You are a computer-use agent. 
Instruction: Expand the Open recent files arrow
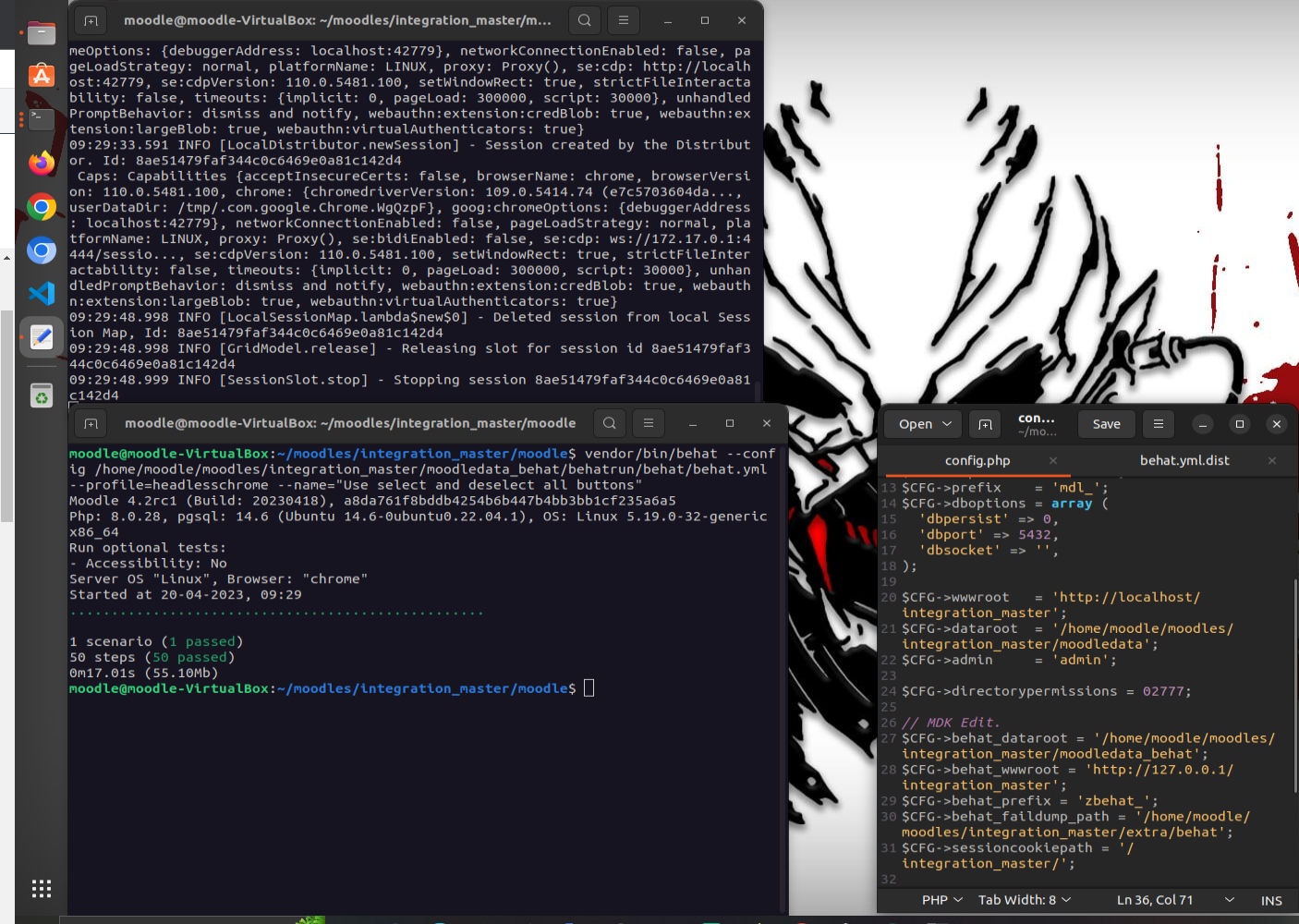pos(947,424)
